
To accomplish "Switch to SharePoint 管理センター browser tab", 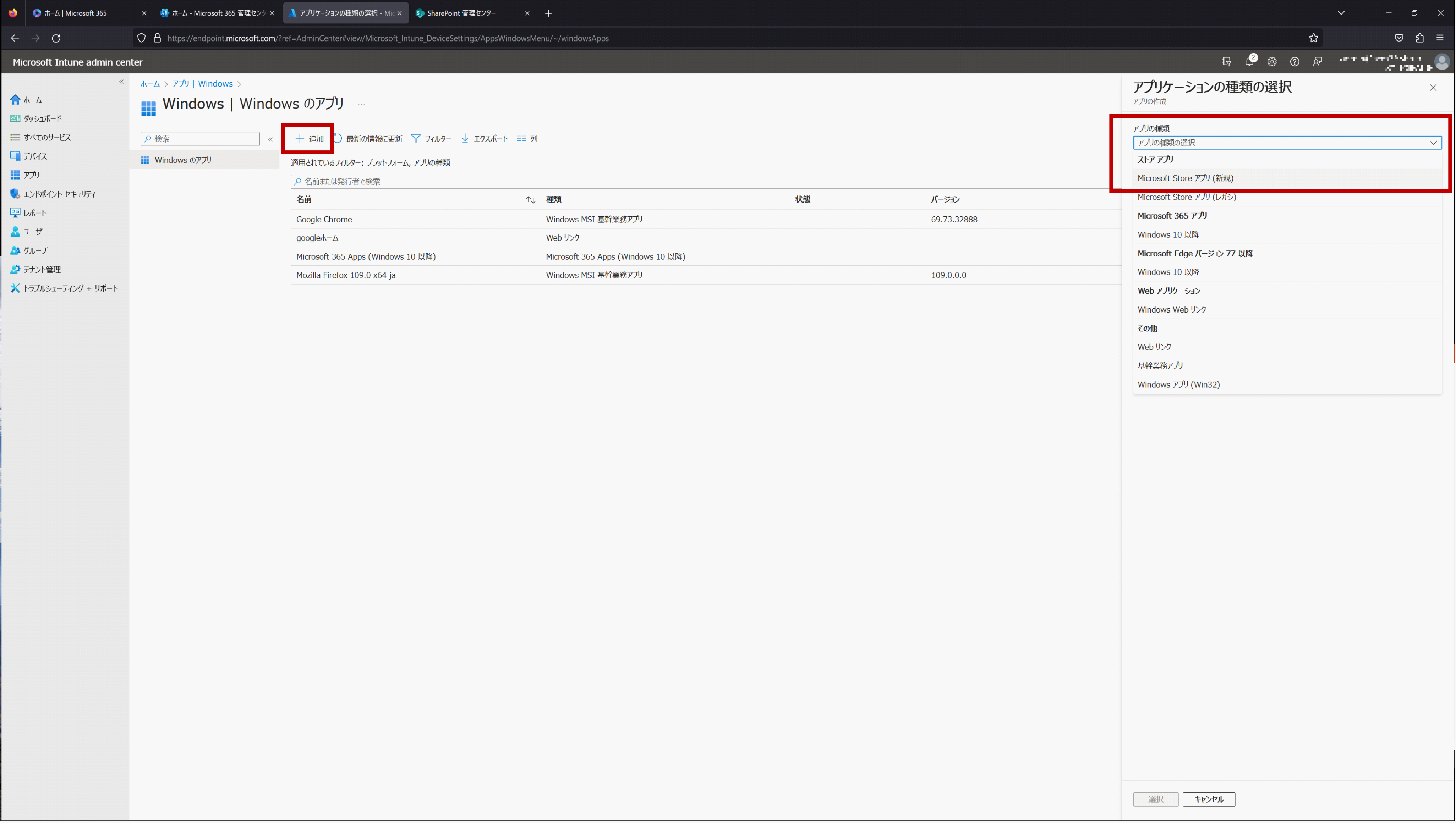I will (473, 13).
